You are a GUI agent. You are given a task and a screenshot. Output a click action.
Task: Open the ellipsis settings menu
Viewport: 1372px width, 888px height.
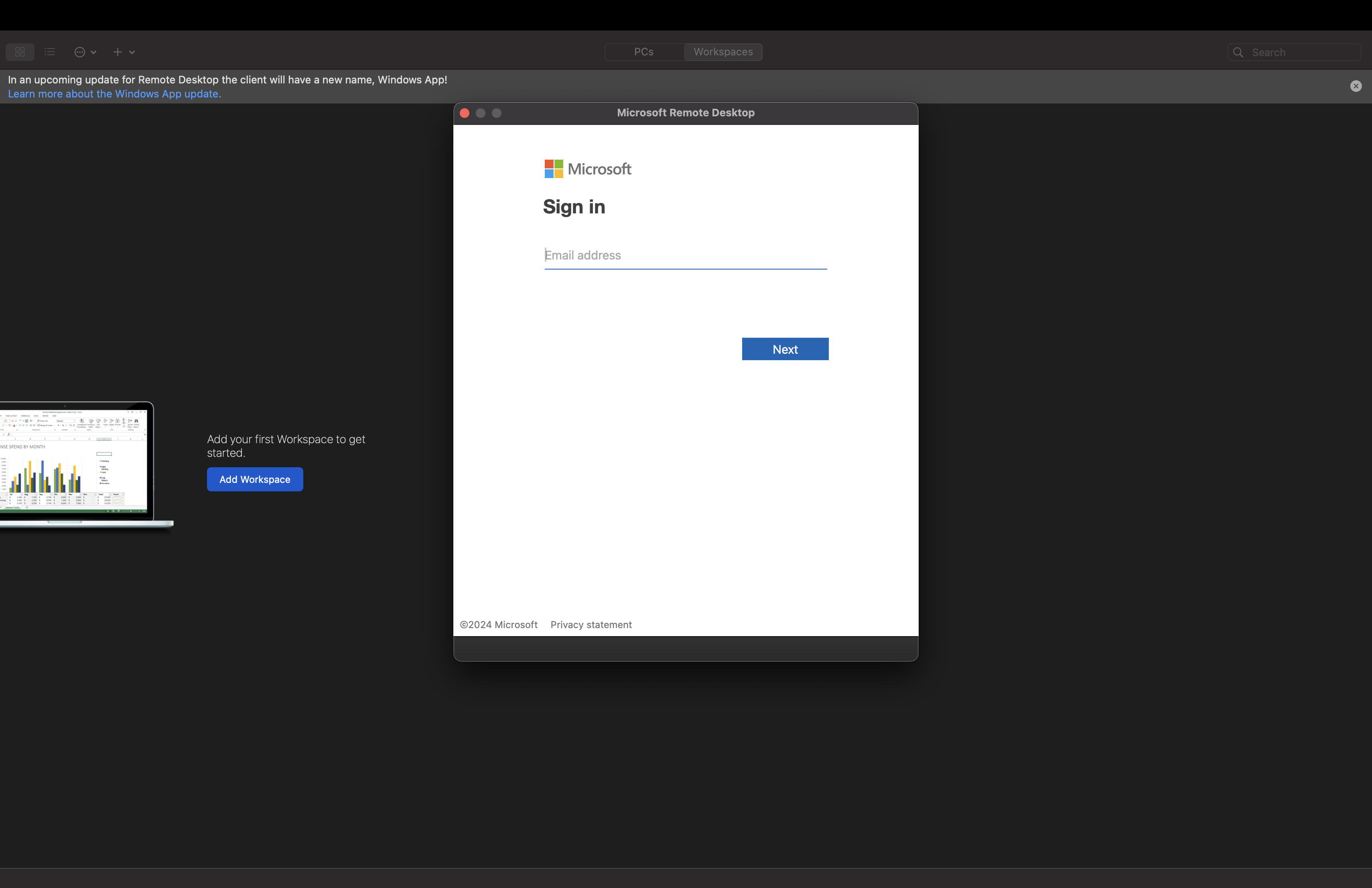point(85,52)
